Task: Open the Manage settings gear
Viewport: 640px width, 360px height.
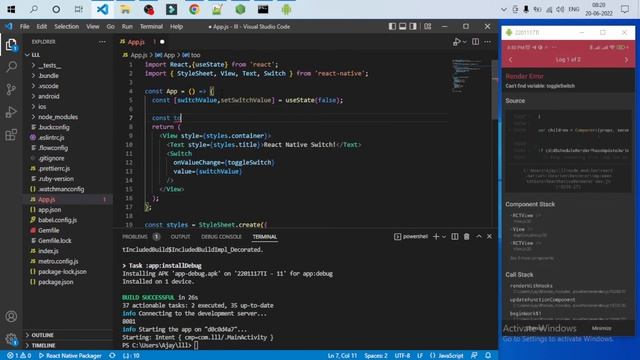Action: coord(11,338)
